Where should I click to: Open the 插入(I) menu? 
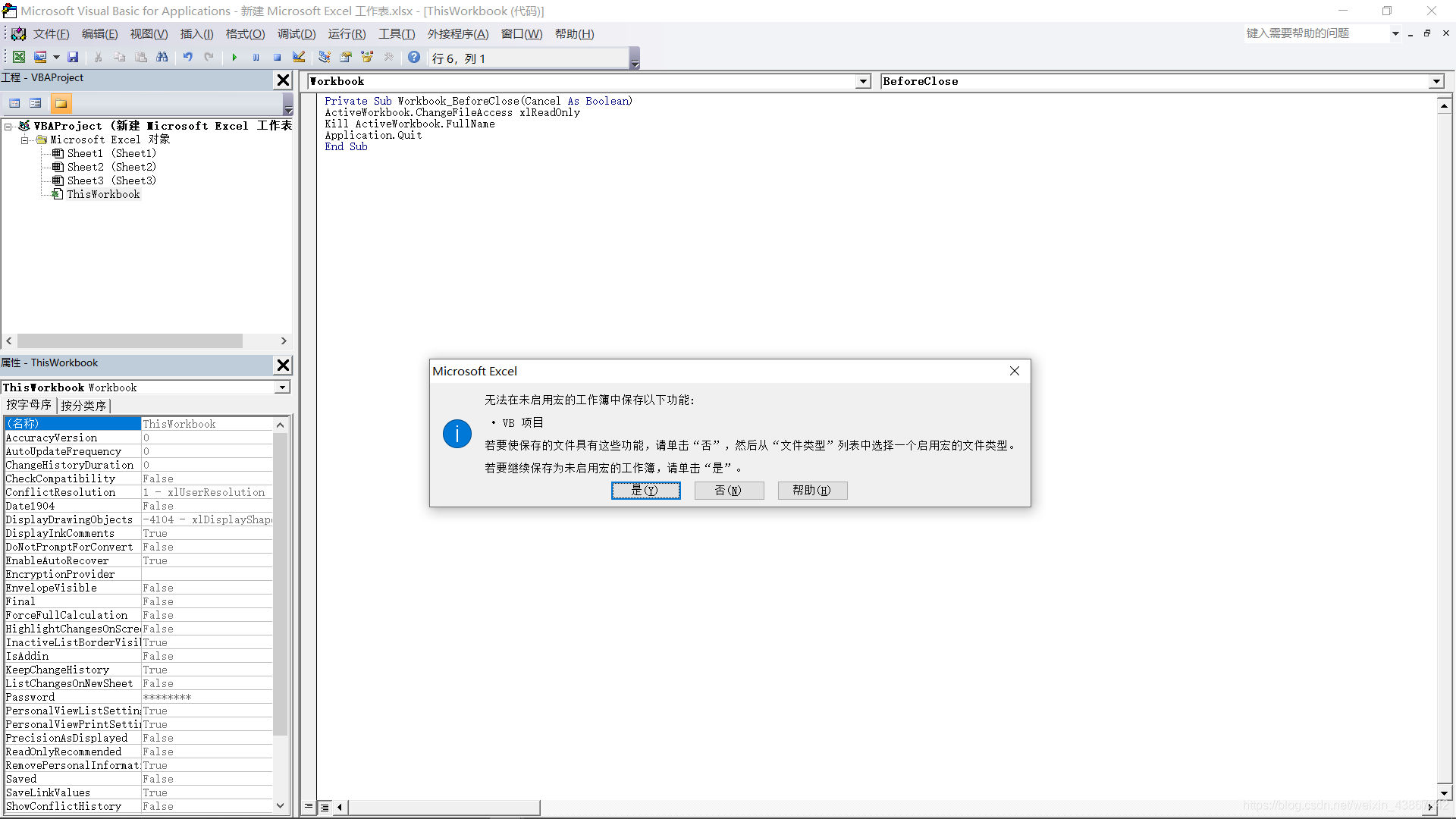click(x=197, y=34)
